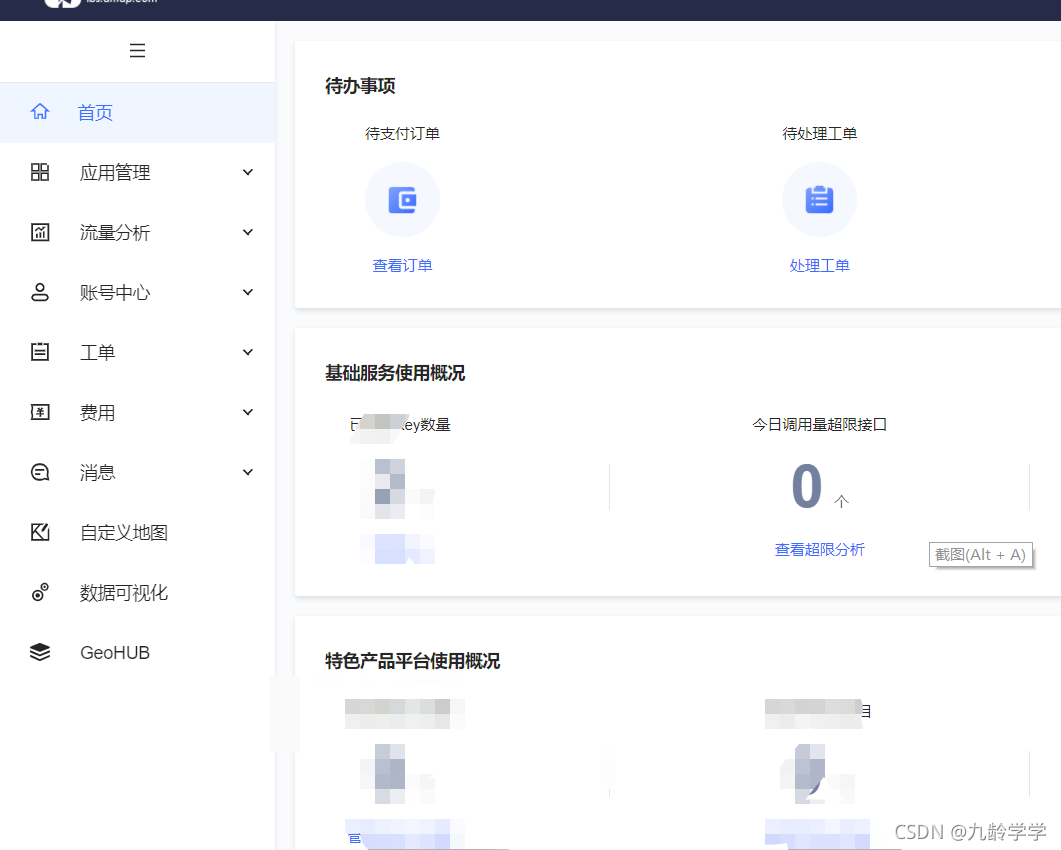Image resolution: width=1061 pixels, height=850 pixels.
Task: Toggle the sidebar with the hamburger menu
Action: (137, 50)
